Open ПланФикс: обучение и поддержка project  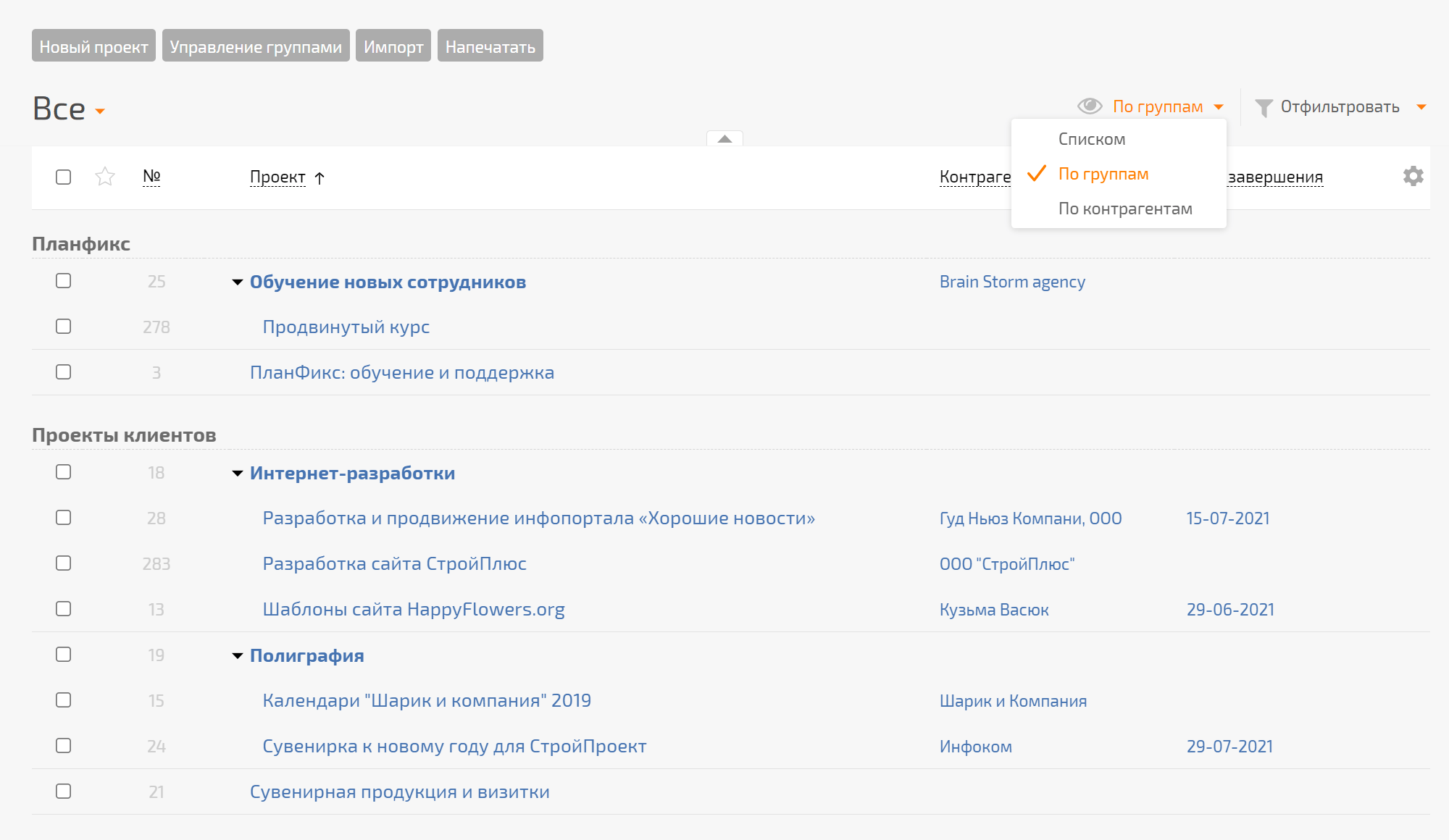click(x=402, y=373)
